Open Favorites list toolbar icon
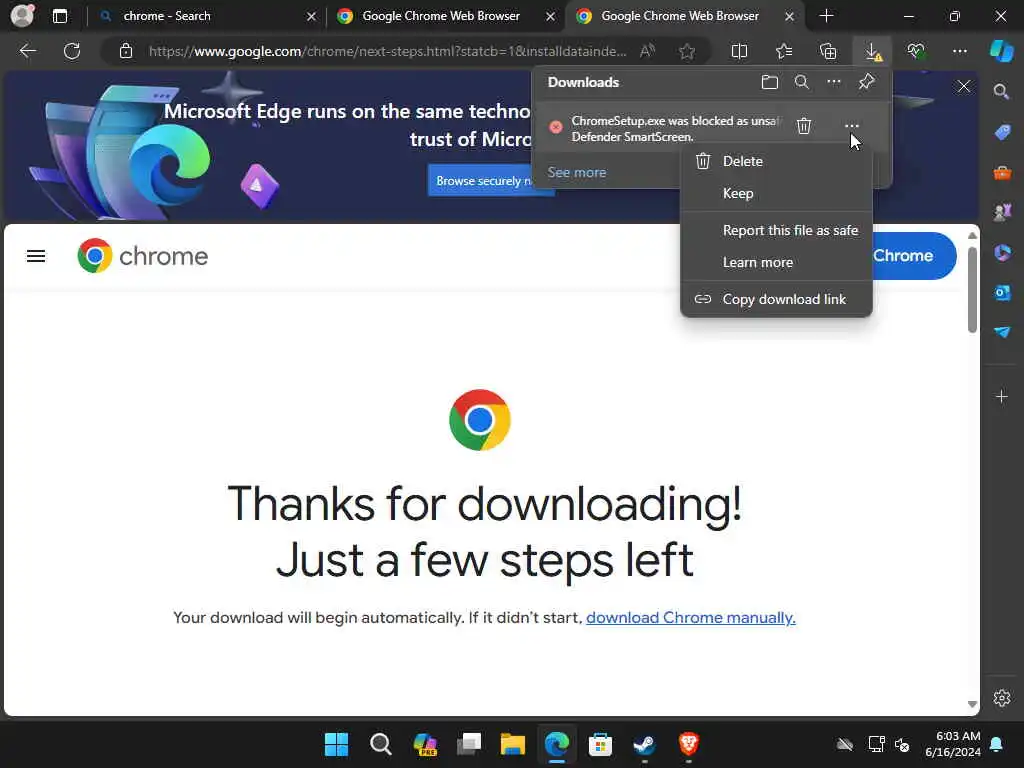Image resolution: width=1024 pixels, height=768 pixels. coord(784,51)
